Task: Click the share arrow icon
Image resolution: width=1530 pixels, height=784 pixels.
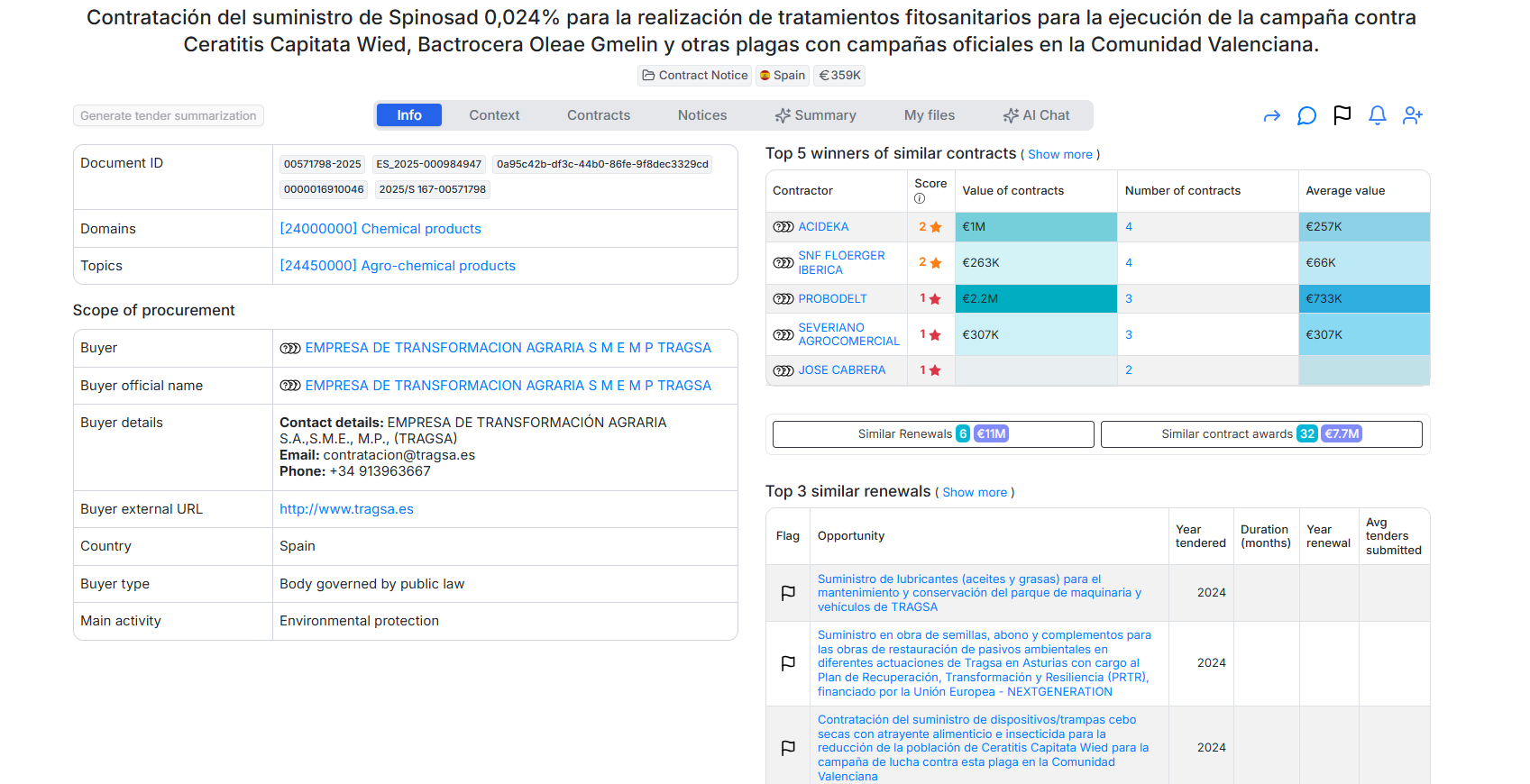Action: 1271,115
